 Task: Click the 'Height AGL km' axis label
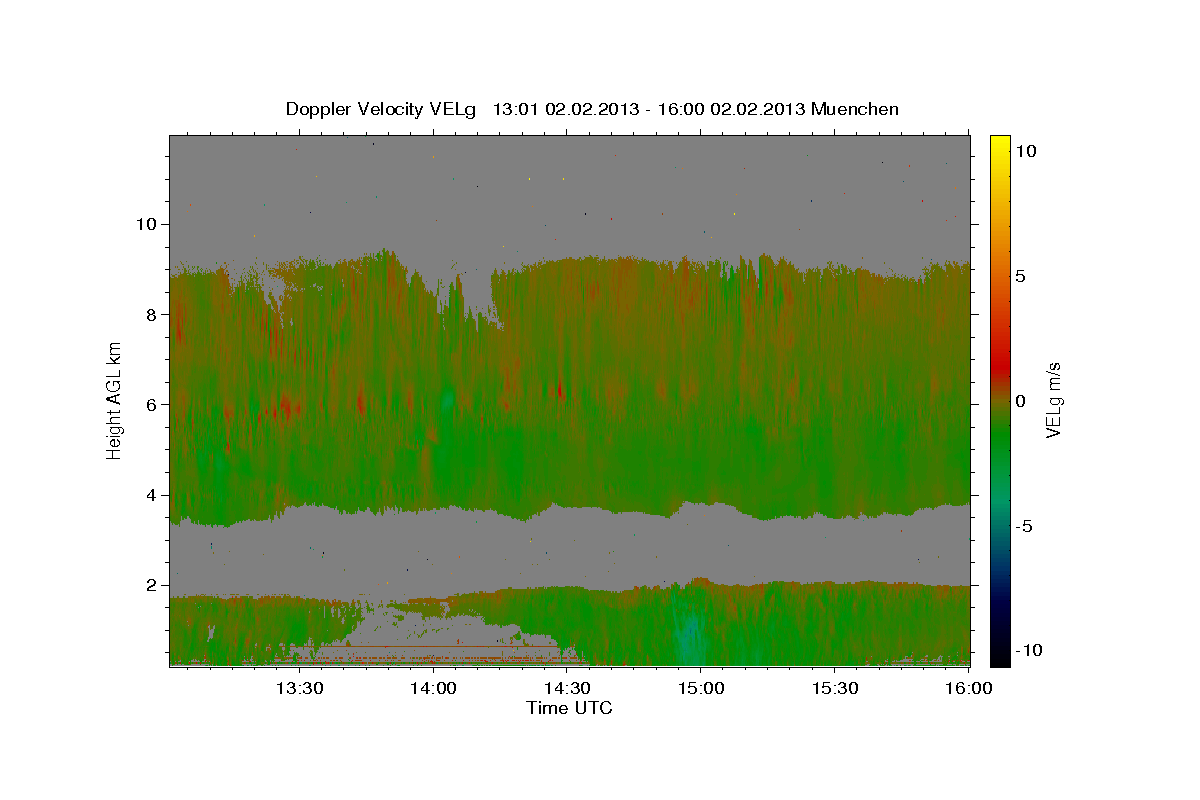(x=115, y=401)
